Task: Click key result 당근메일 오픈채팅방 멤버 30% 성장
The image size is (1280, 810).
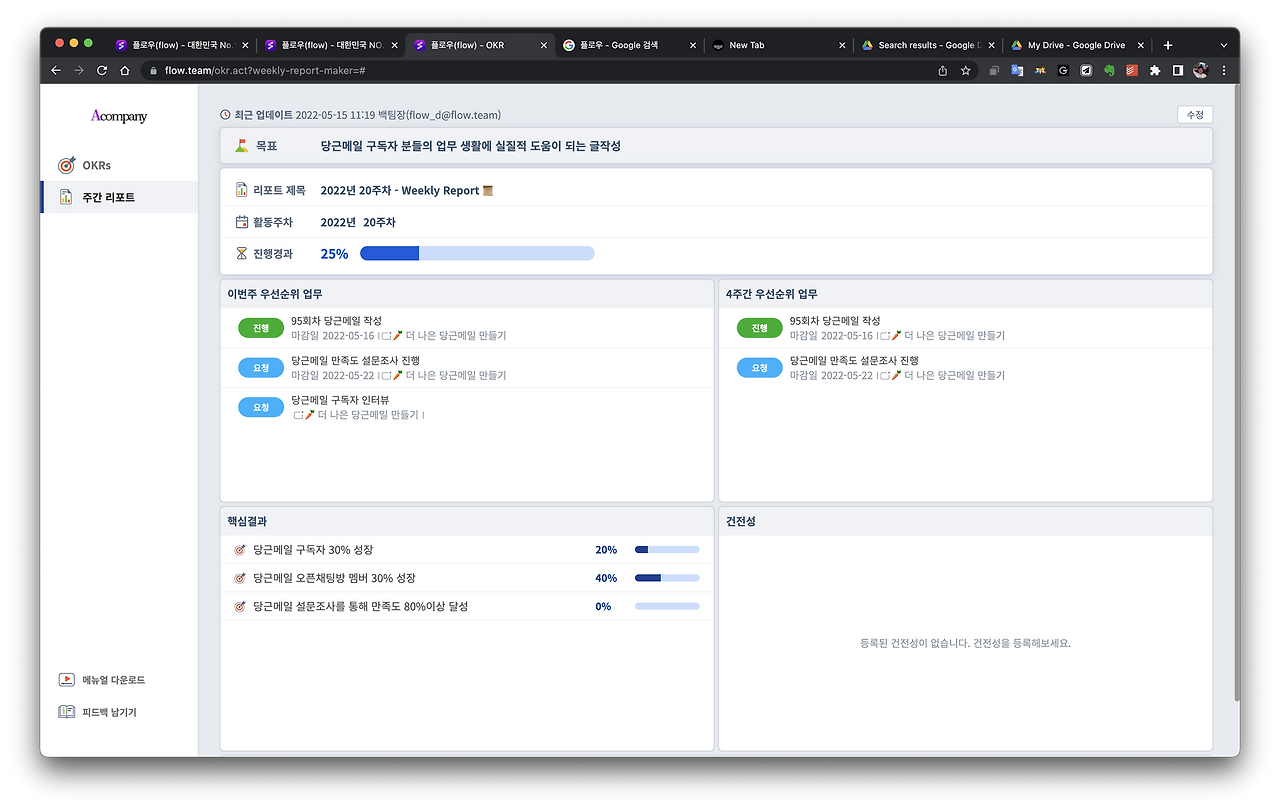Action: tap(334, 578)
